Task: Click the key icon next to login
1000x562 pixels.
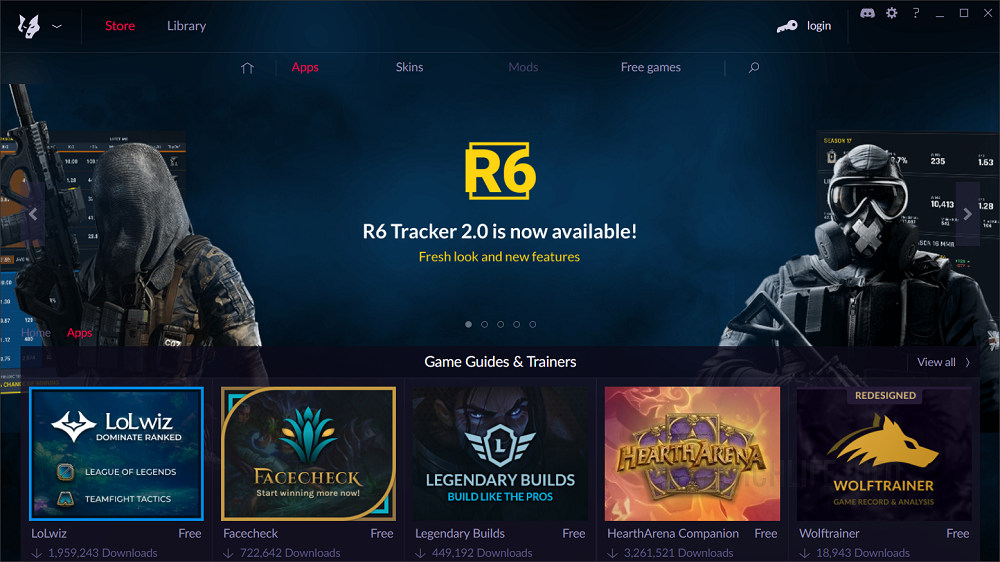Action: (787, 26)
